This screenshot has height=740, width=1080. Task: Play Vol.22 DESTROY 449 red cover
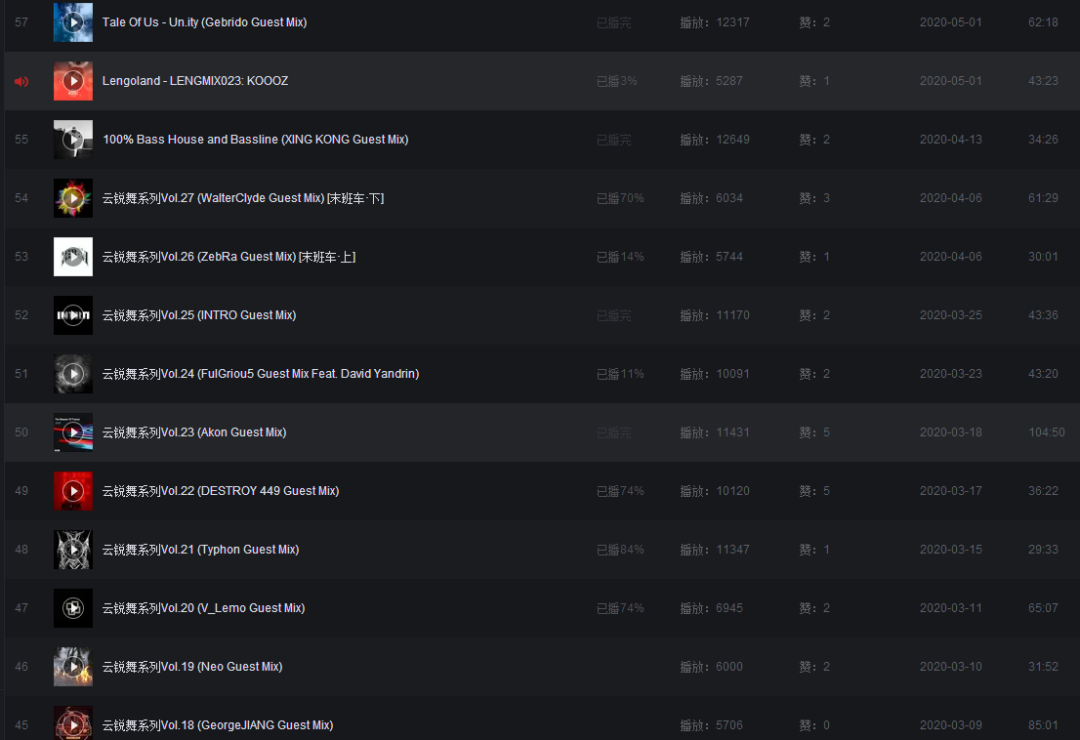pyautogui.click(x=73, y=491)
